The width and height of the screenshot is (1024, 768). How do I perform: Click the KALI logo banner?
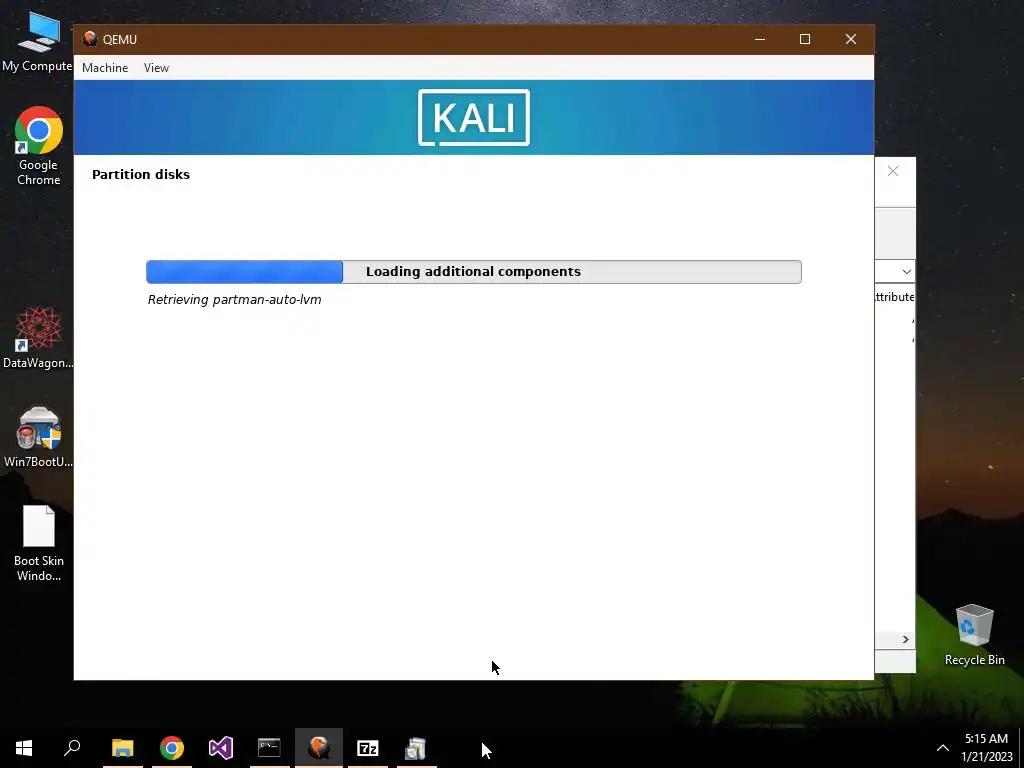click(x=474, y=118)
